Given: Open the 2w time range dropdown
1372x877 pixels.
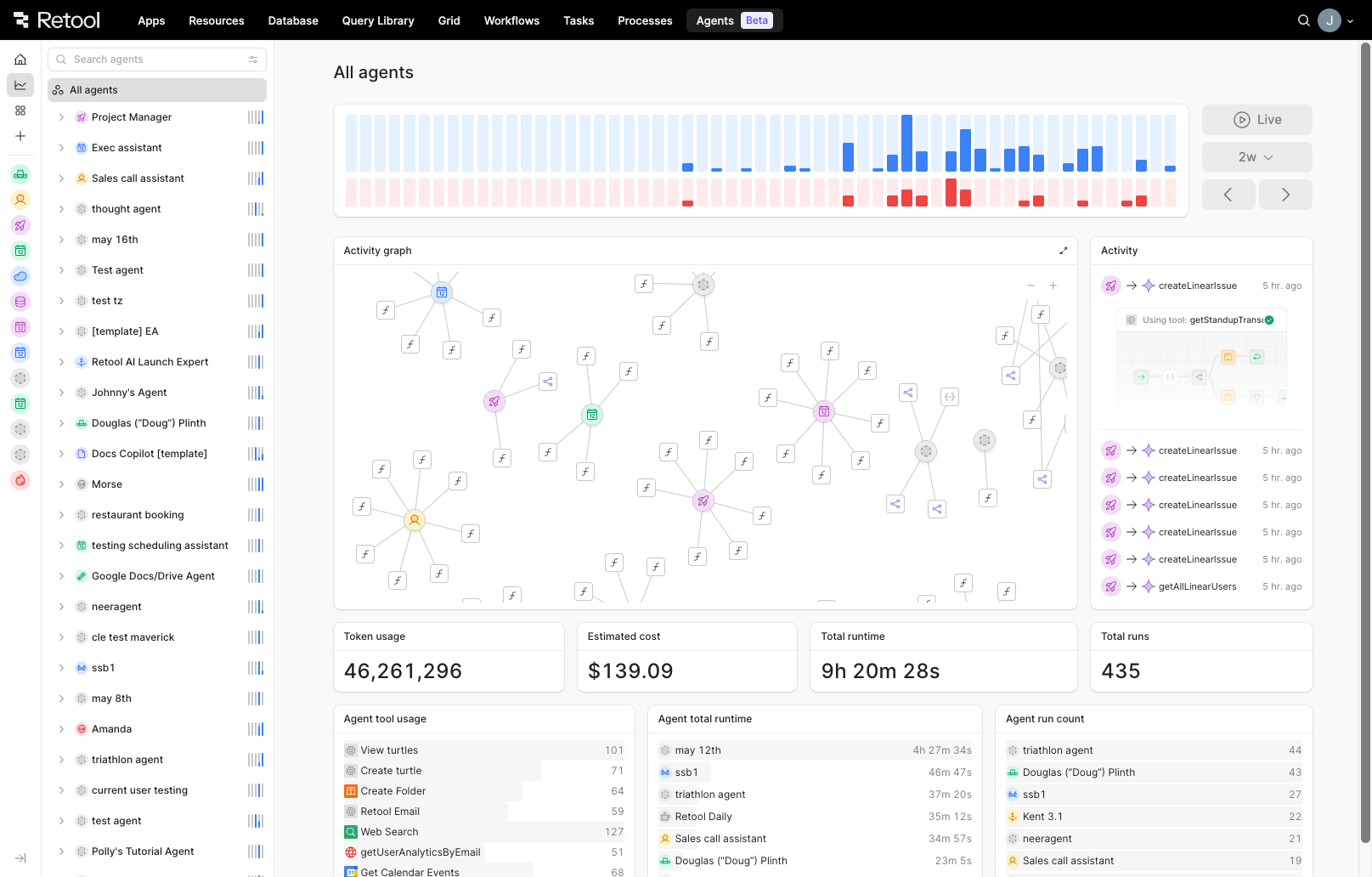Looking at the screenshot, I should click(x=1256, y=157).
